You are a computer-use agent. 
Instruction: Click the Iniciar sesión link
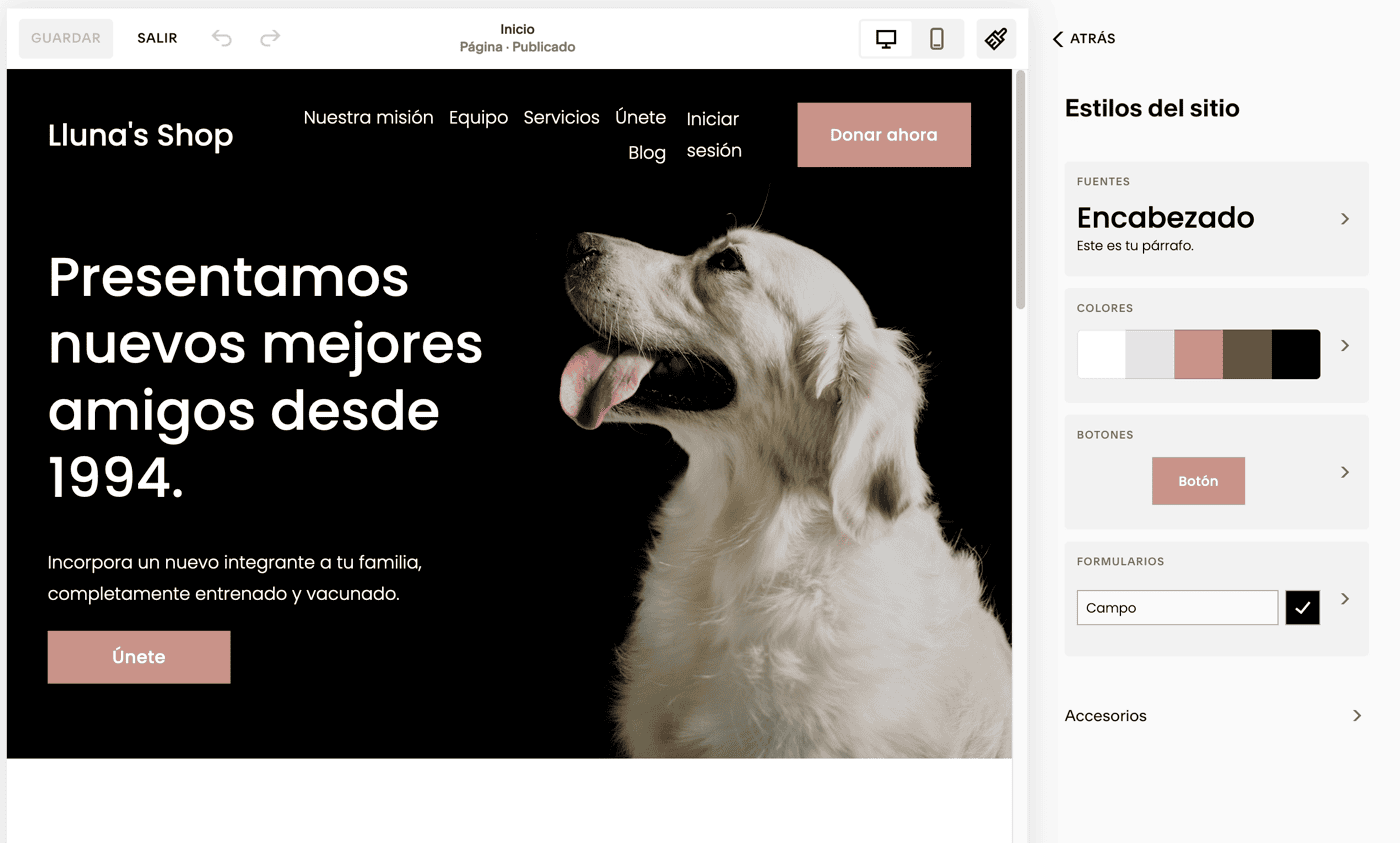pos(714,135)
